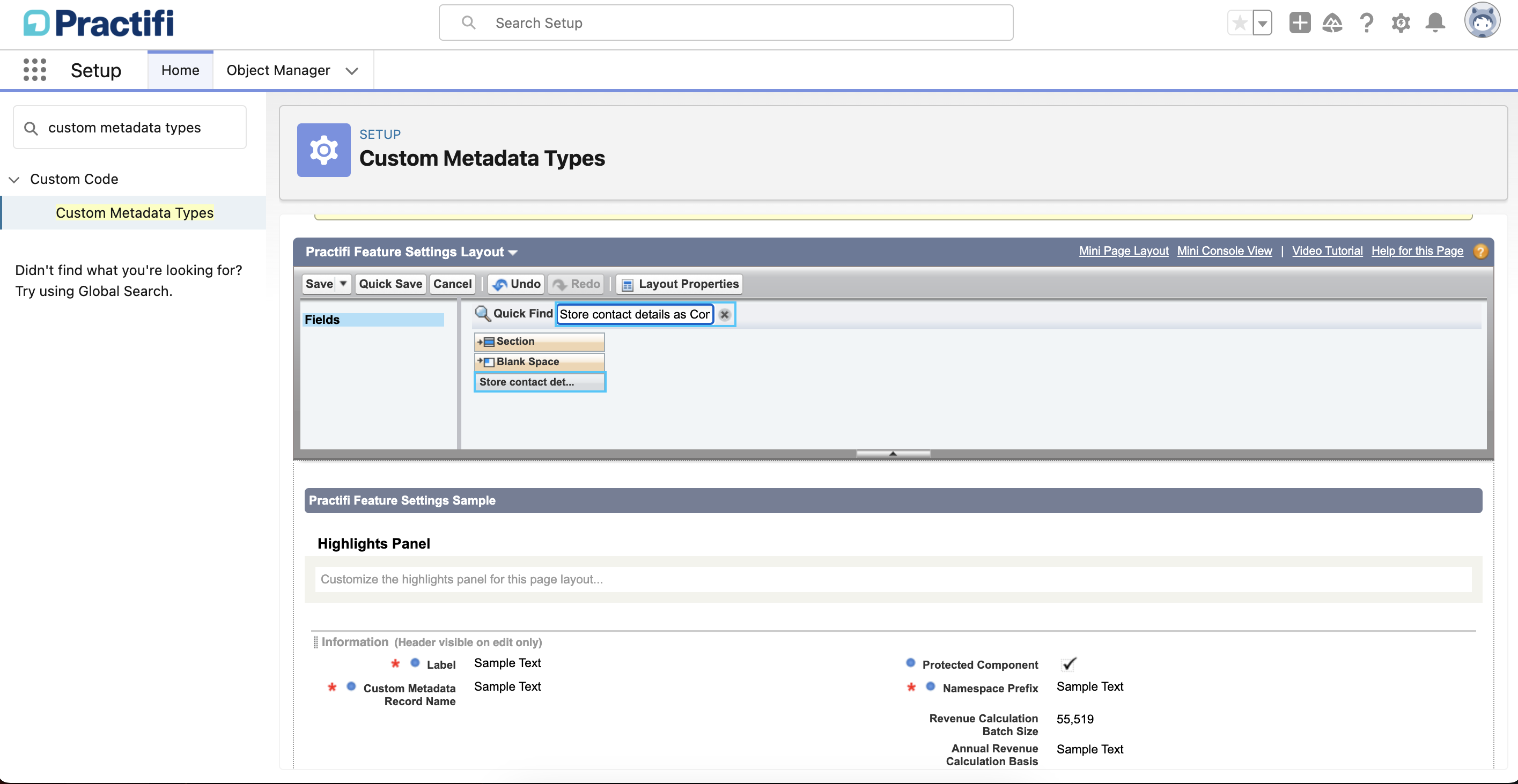The image size is (1518, 784).
Task: Focus the Search Setup field
Action: point(726,23)
